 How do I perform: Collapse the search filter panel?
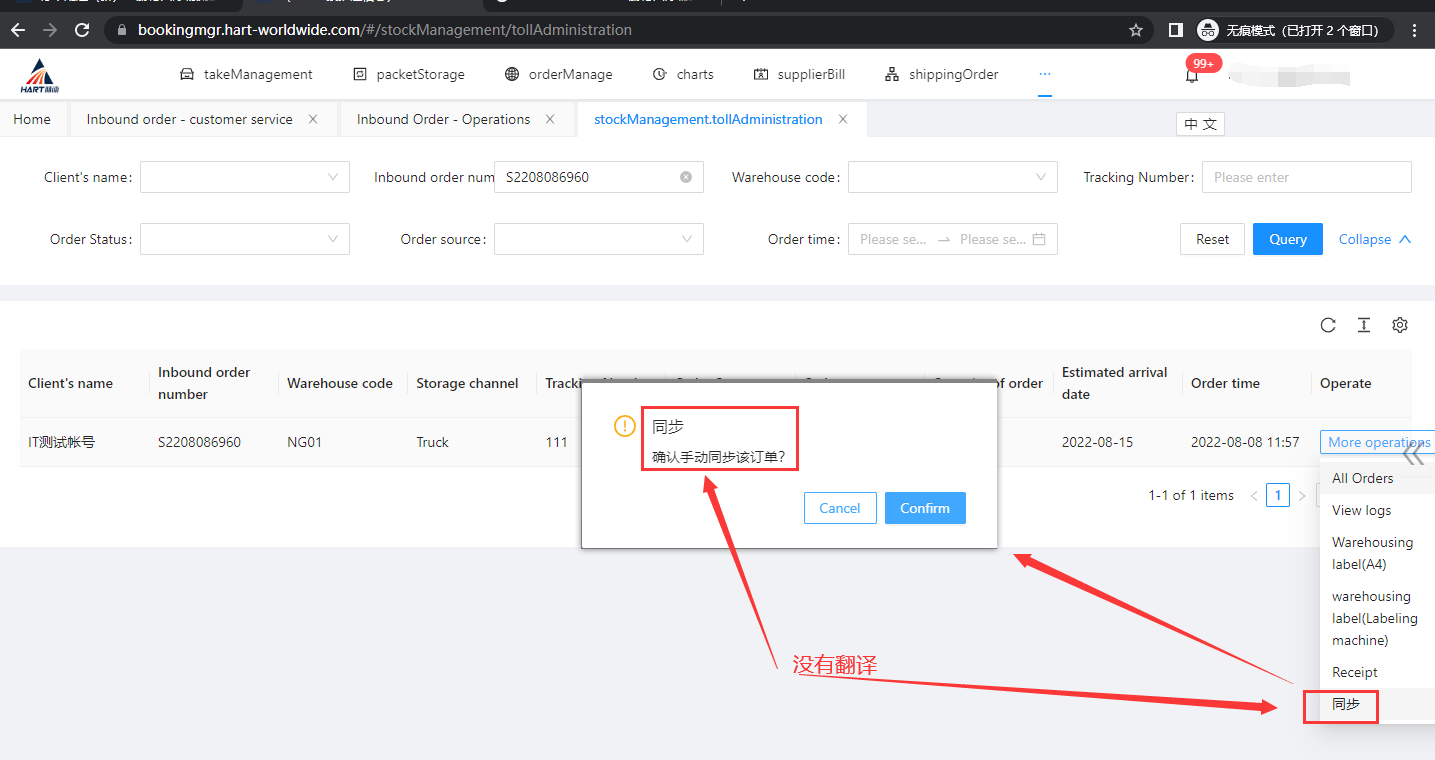(x=1374, y=239)
